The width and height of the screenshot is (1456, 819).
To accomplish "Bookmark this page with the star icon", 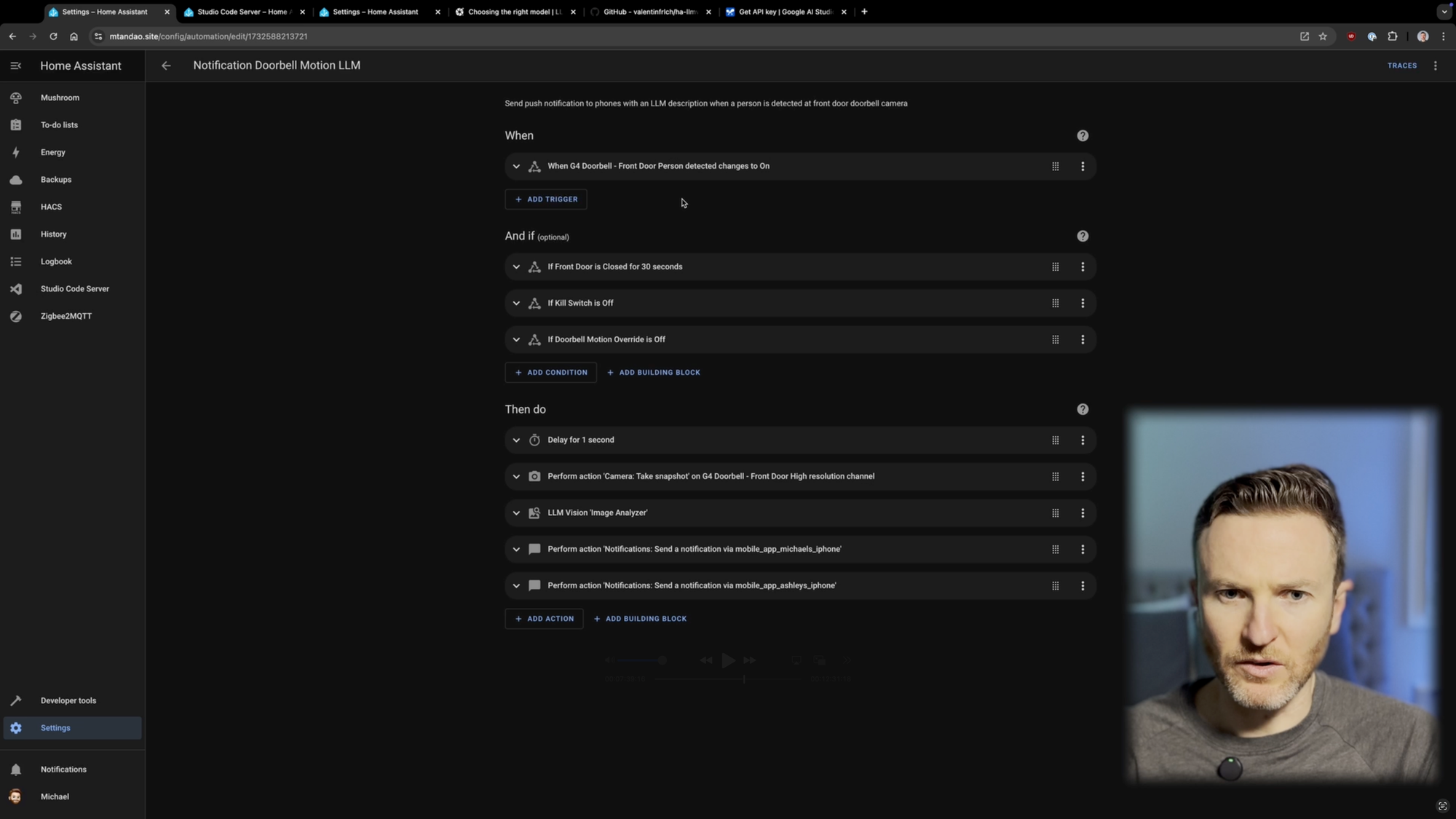I will click(1323, 36).
